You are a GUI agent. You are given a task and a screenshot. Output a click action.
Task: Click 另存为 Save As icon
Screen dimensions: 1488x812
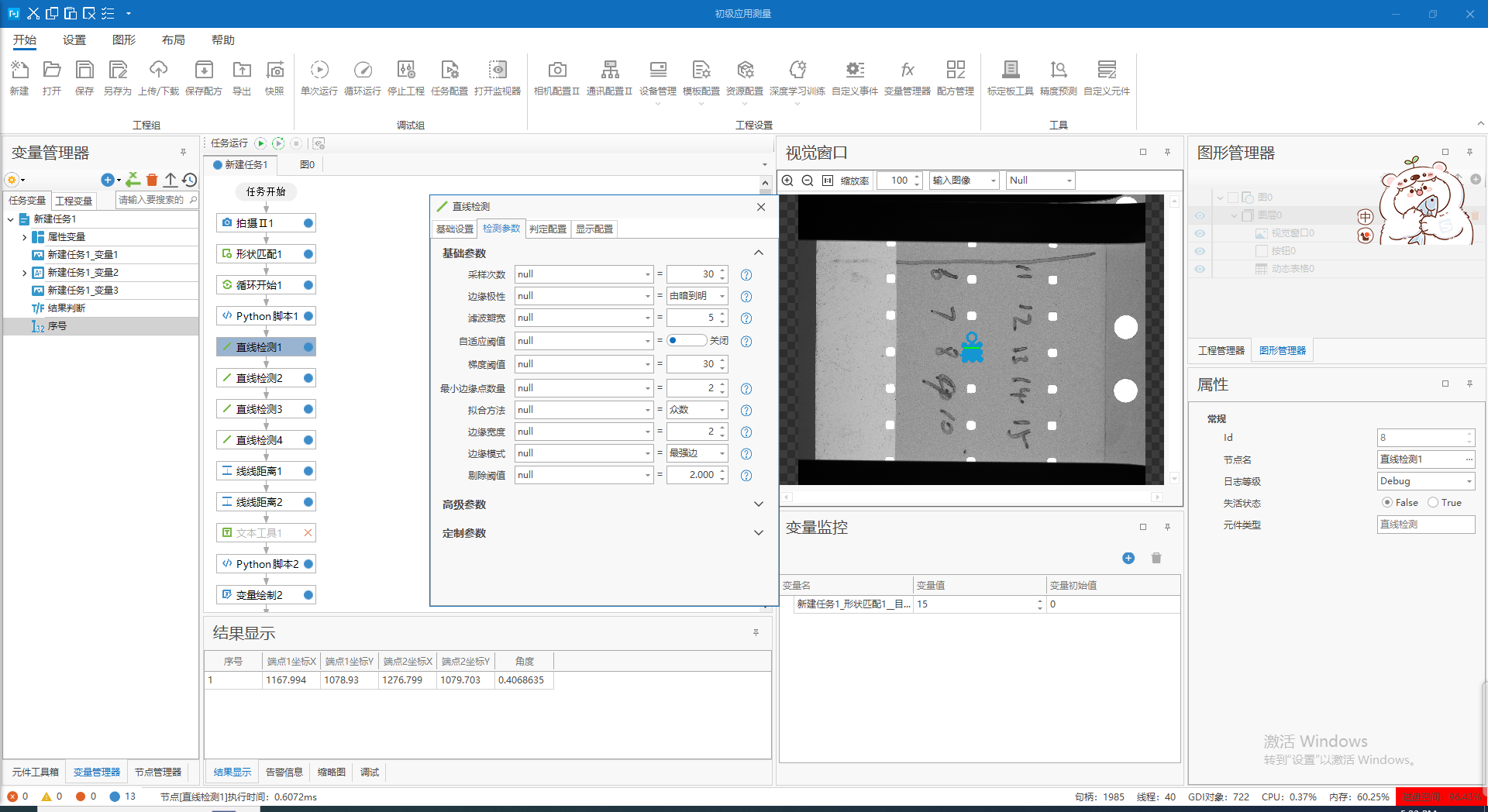(x=118, y=77)
